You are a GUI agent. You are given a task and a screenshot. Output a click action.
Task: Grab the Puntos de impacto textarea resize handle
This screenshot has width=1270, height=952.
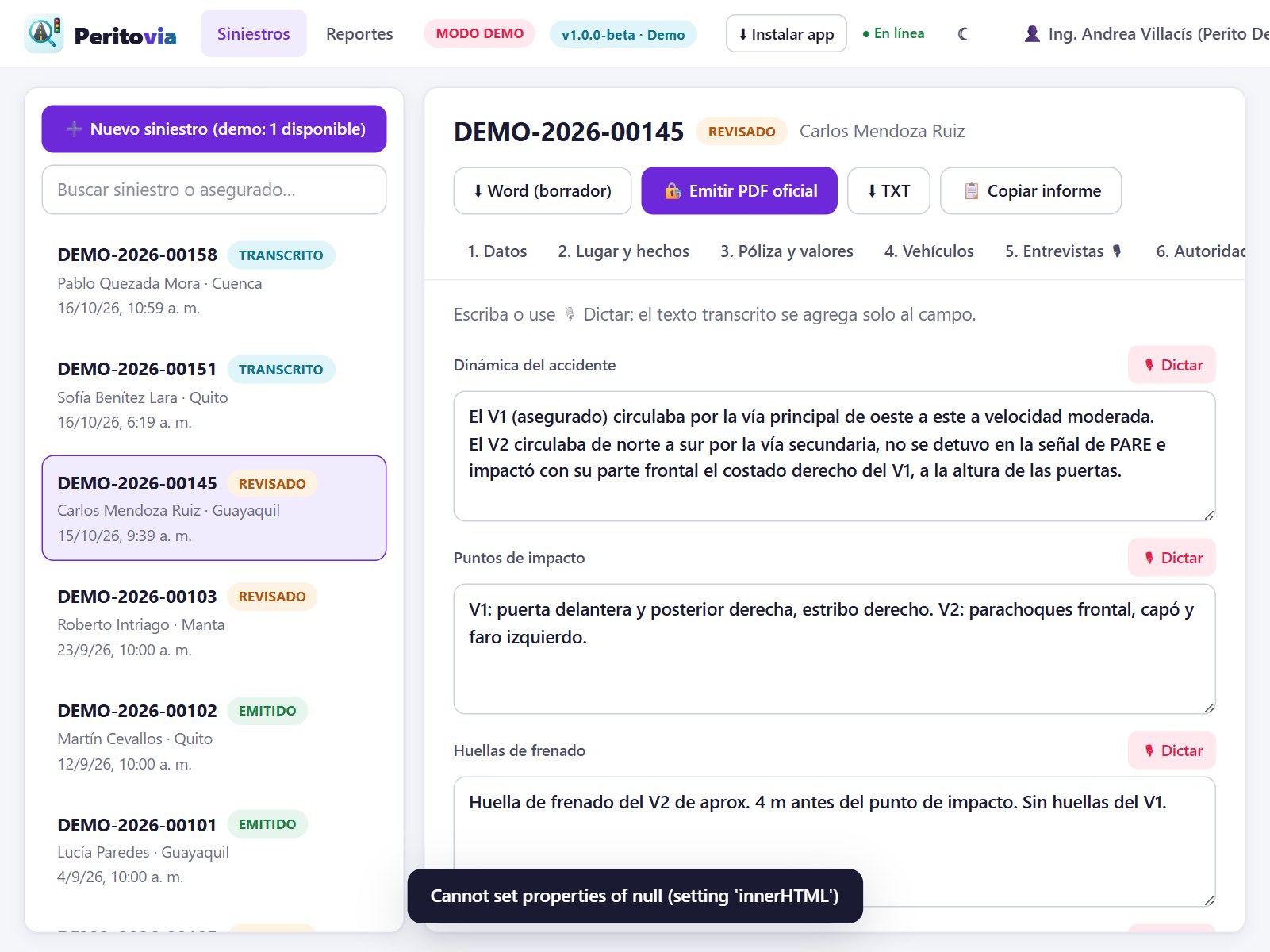point(1209,708)
